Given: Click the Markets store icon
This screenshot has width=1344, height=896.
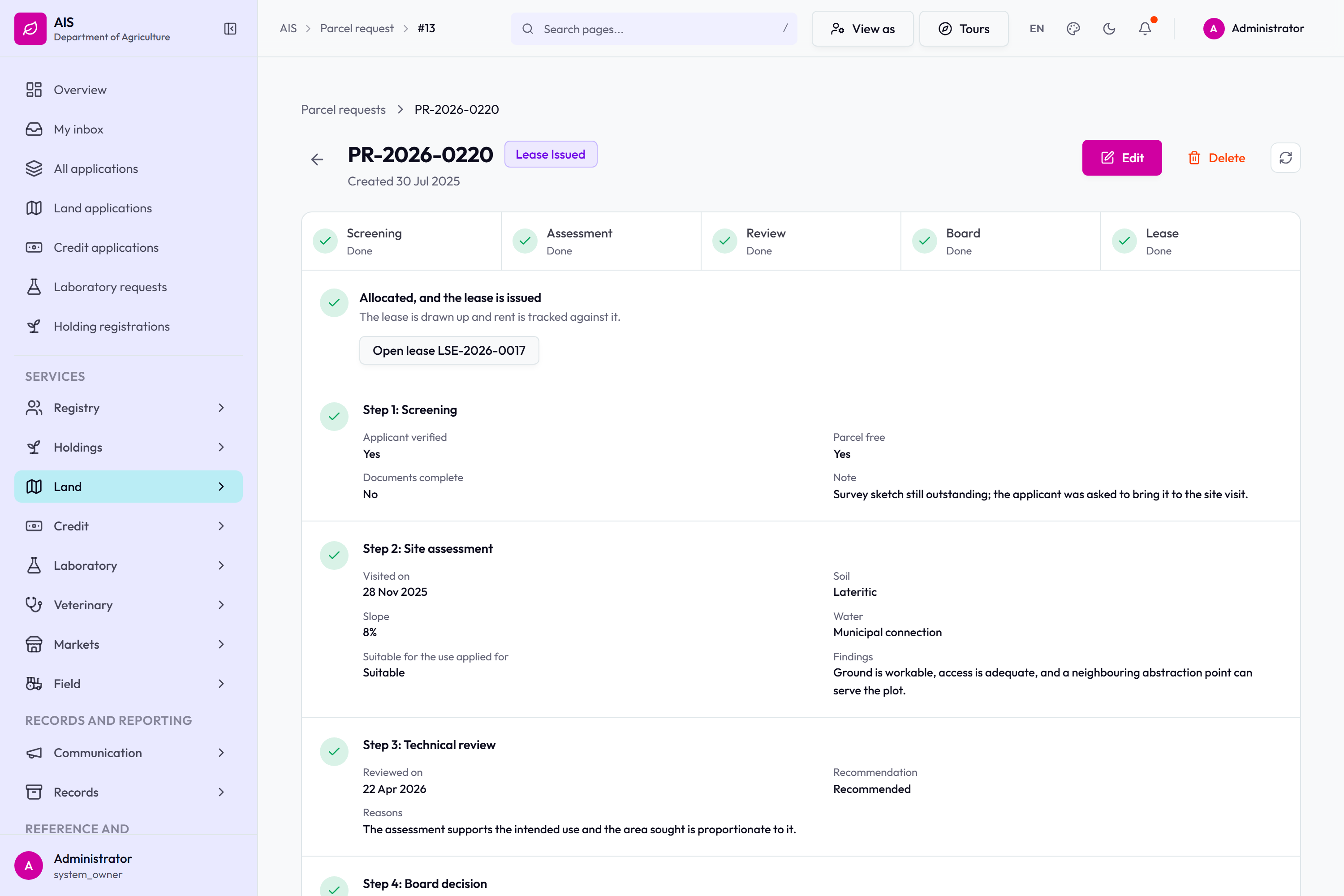Looking at the screenshot, I should 34,644.
